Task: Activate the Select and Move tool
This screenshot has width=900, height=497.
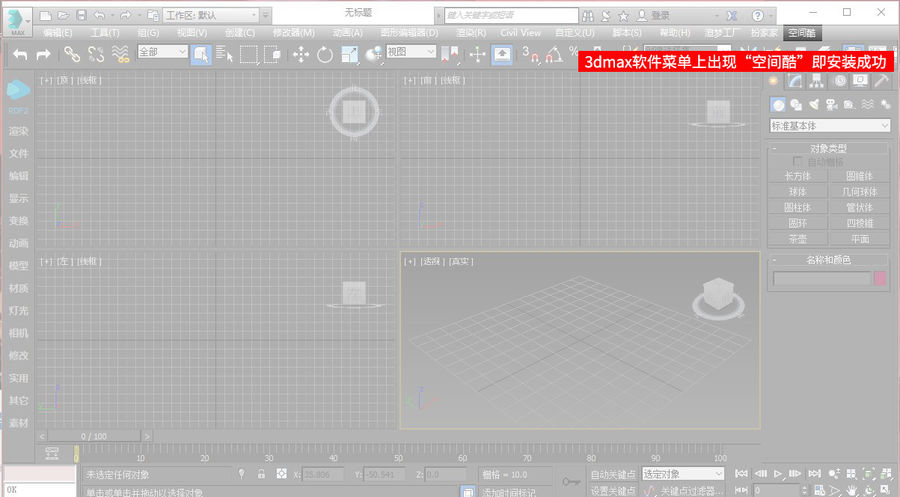Action: [x=301, y=55]
